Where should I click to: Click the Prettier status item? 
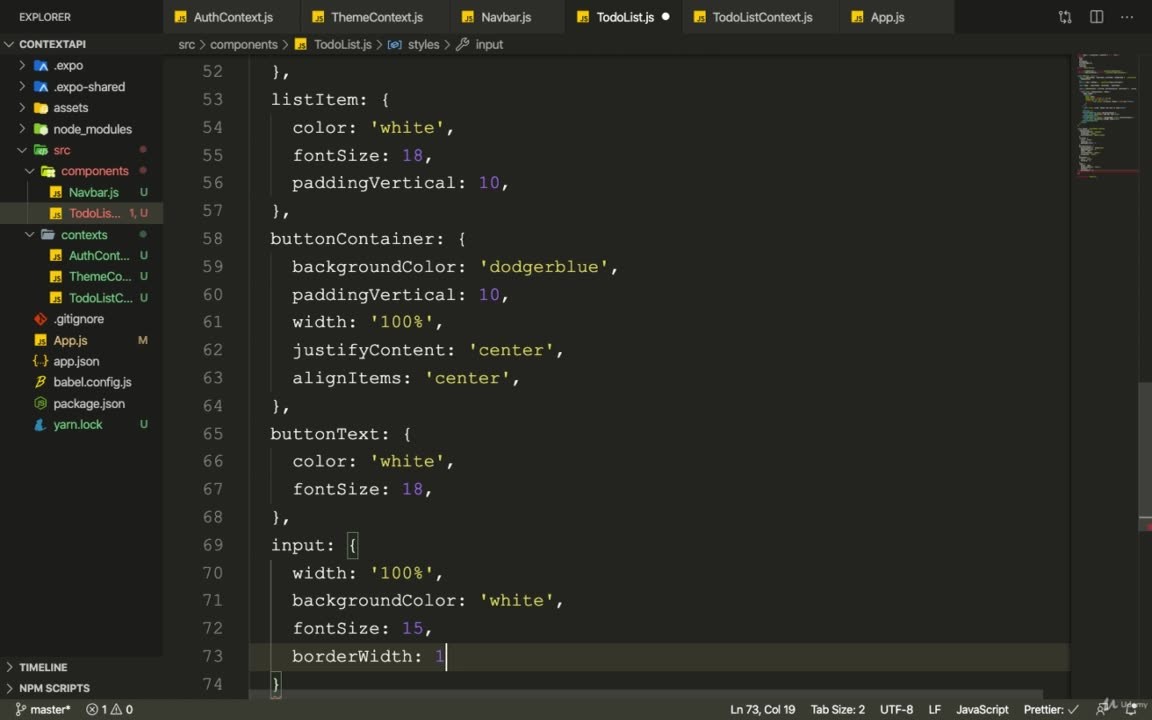pos(1051,710)
